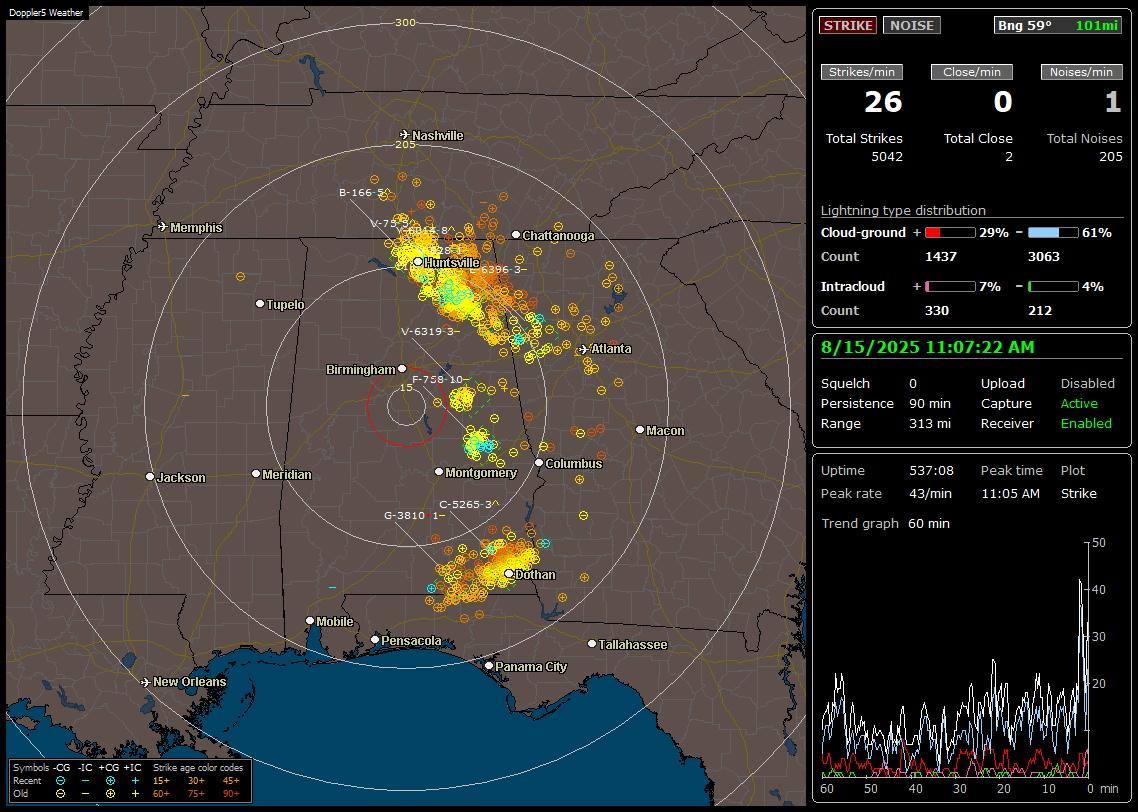
Task: Select storm cell label V-6319-3
Action: click(427, 332)
